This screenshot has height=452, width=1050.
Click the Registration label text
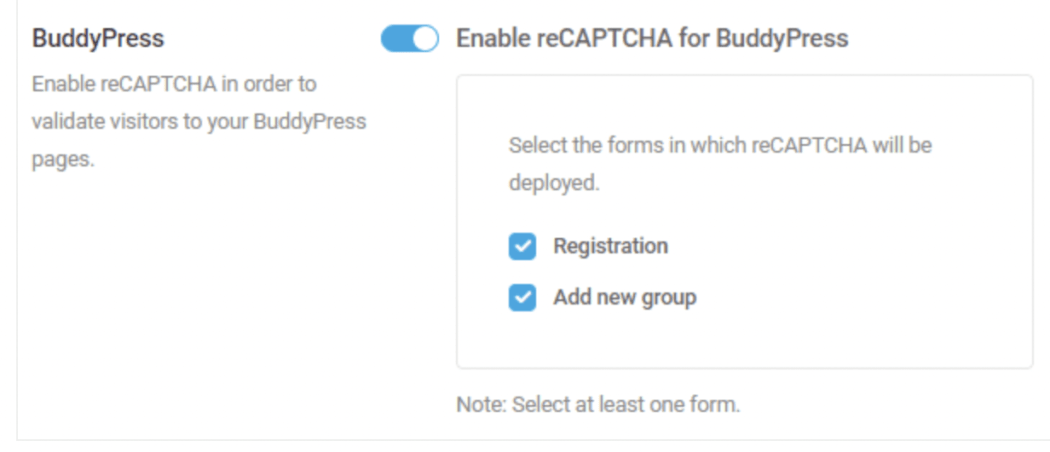[x=610, y=246]
